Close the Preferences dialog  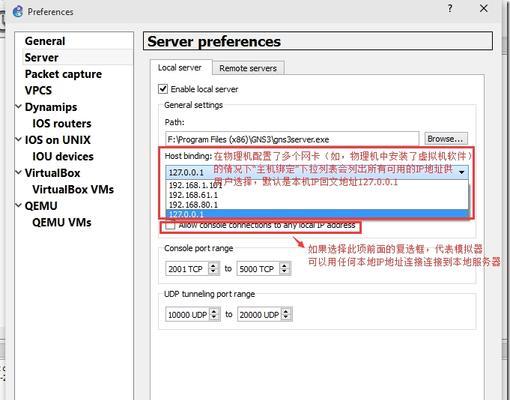click(484, 9)
